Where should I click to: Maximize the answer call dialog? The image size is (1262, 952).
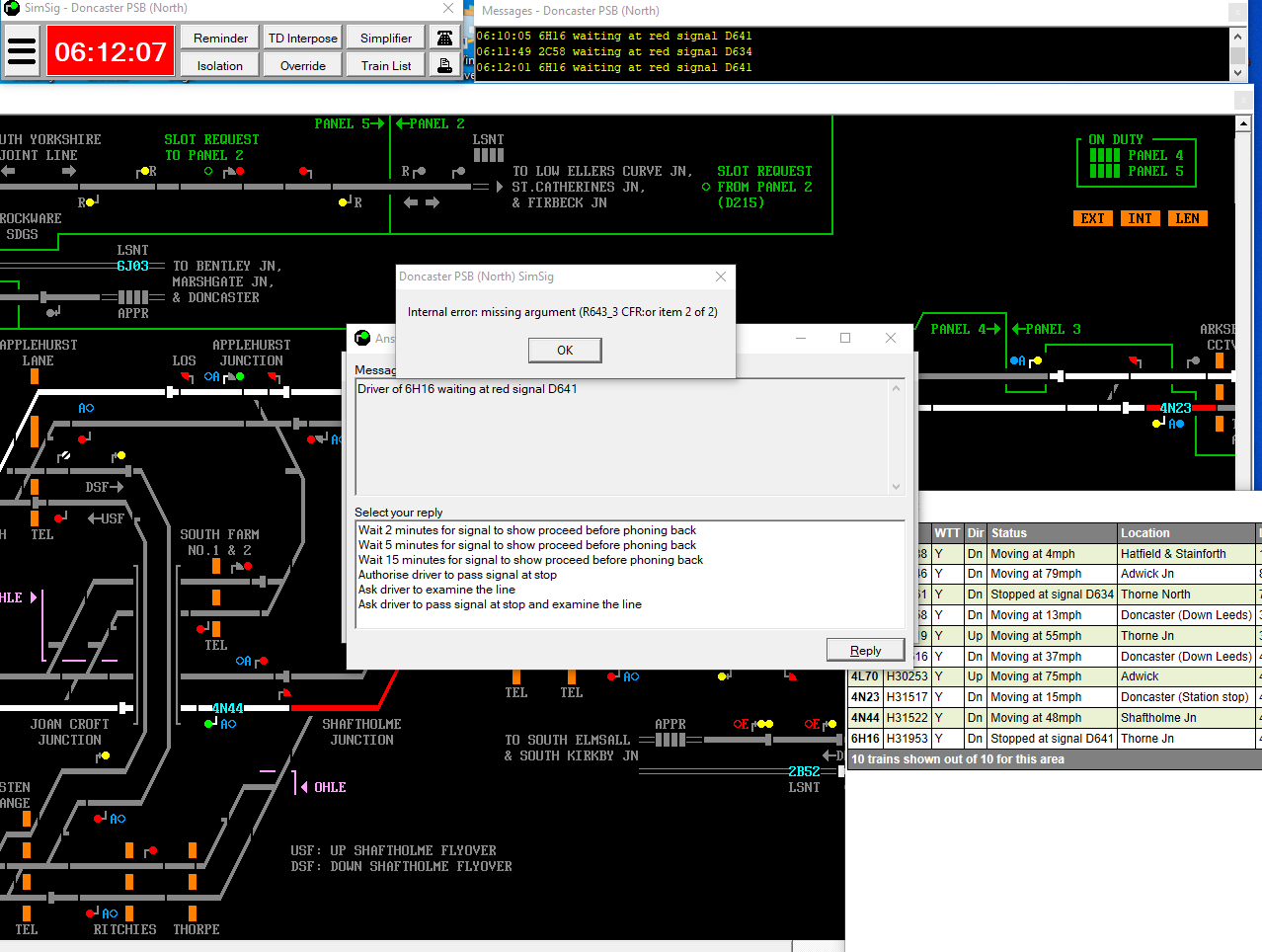tap(845, 338)
